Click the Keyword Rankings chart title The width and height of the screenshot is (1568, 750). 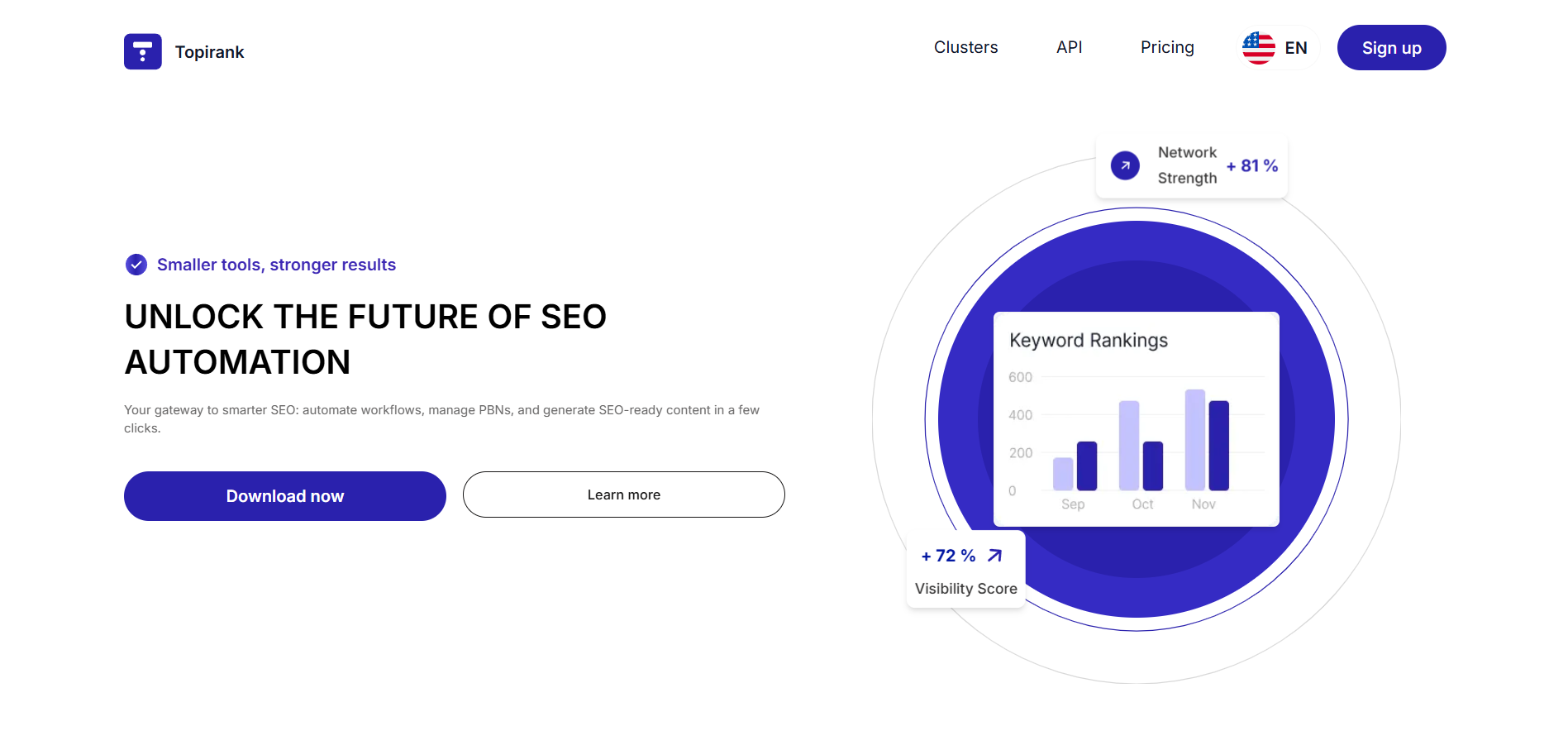coord(1089,341)
